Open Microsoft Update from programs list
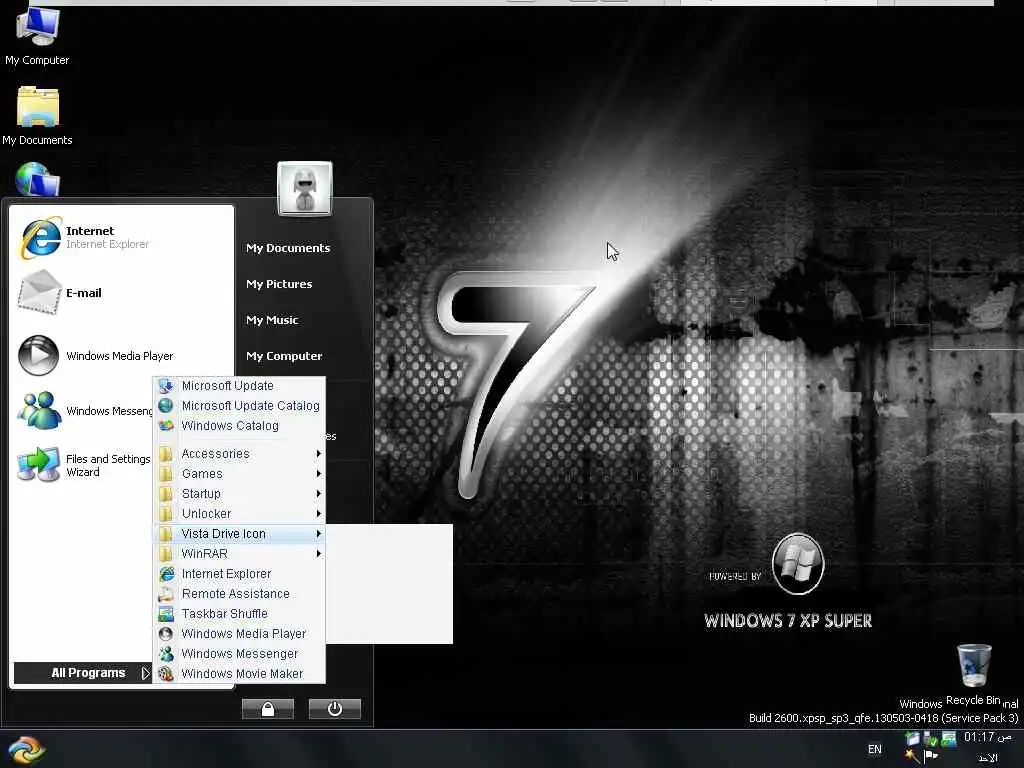The image size is (1024, 768). [240, 386]
